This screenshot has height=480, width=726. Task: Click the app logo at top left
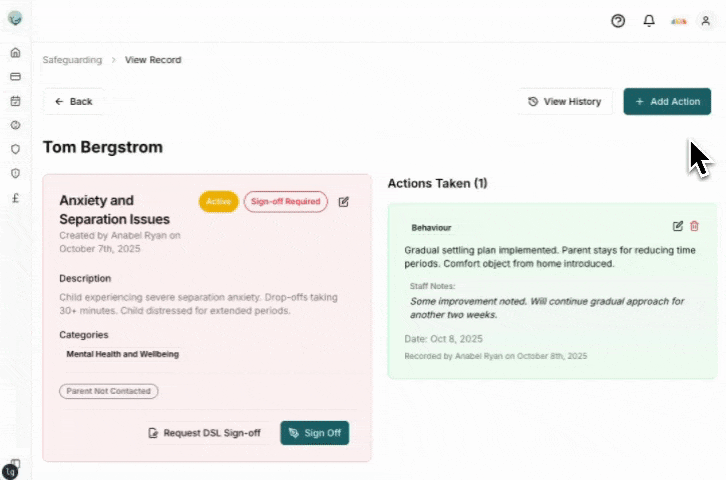pos(15,19)
